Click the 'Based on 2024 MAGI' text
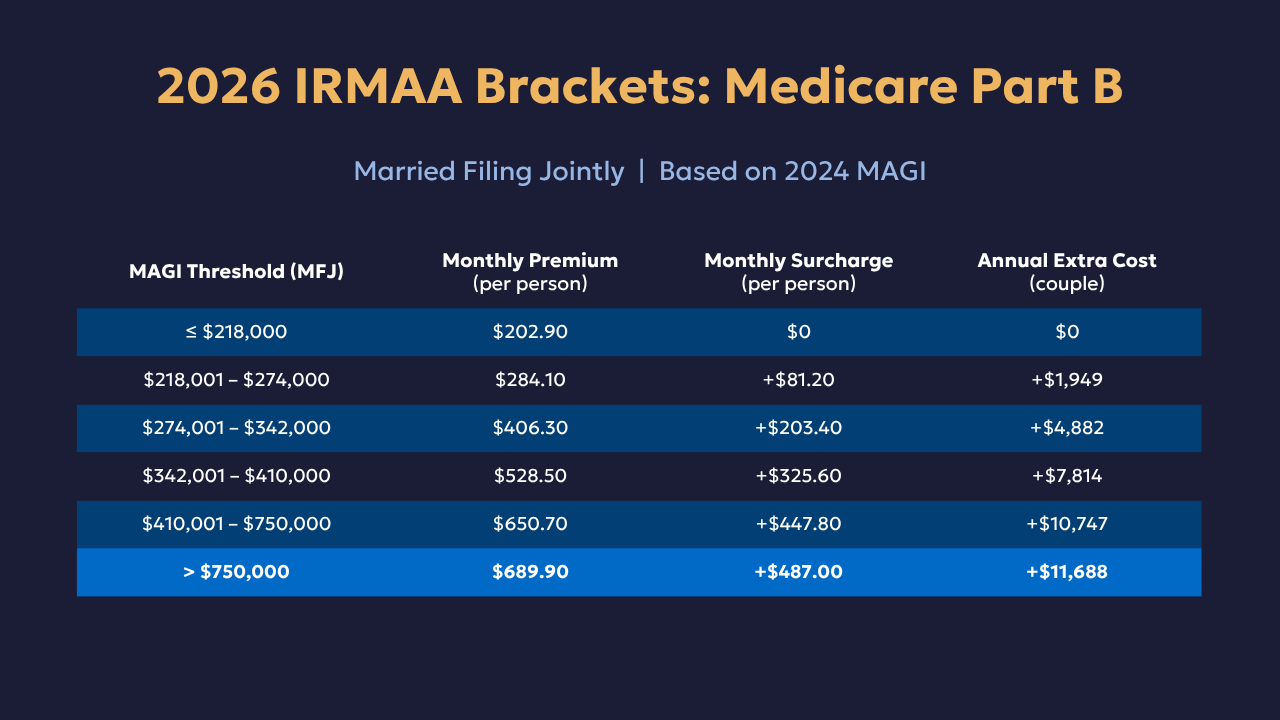This screenshot has width=1280, height=720. click(x=792, y=171)
